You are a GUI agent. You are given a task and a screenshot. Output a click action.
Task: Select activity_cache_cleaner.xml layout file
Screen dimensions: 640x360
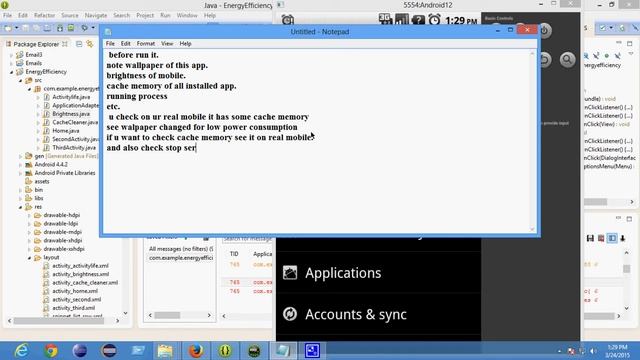(85, 282)
